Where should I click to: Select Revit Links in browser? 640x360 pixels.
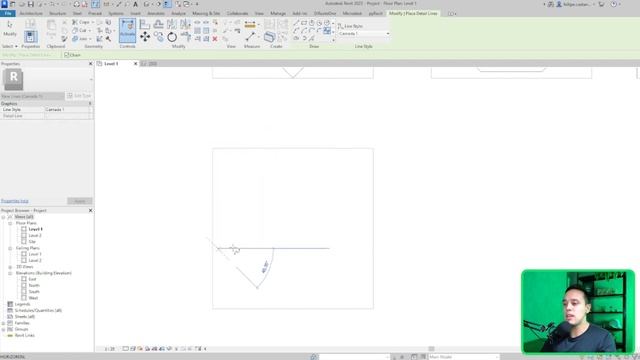(24, 336)
